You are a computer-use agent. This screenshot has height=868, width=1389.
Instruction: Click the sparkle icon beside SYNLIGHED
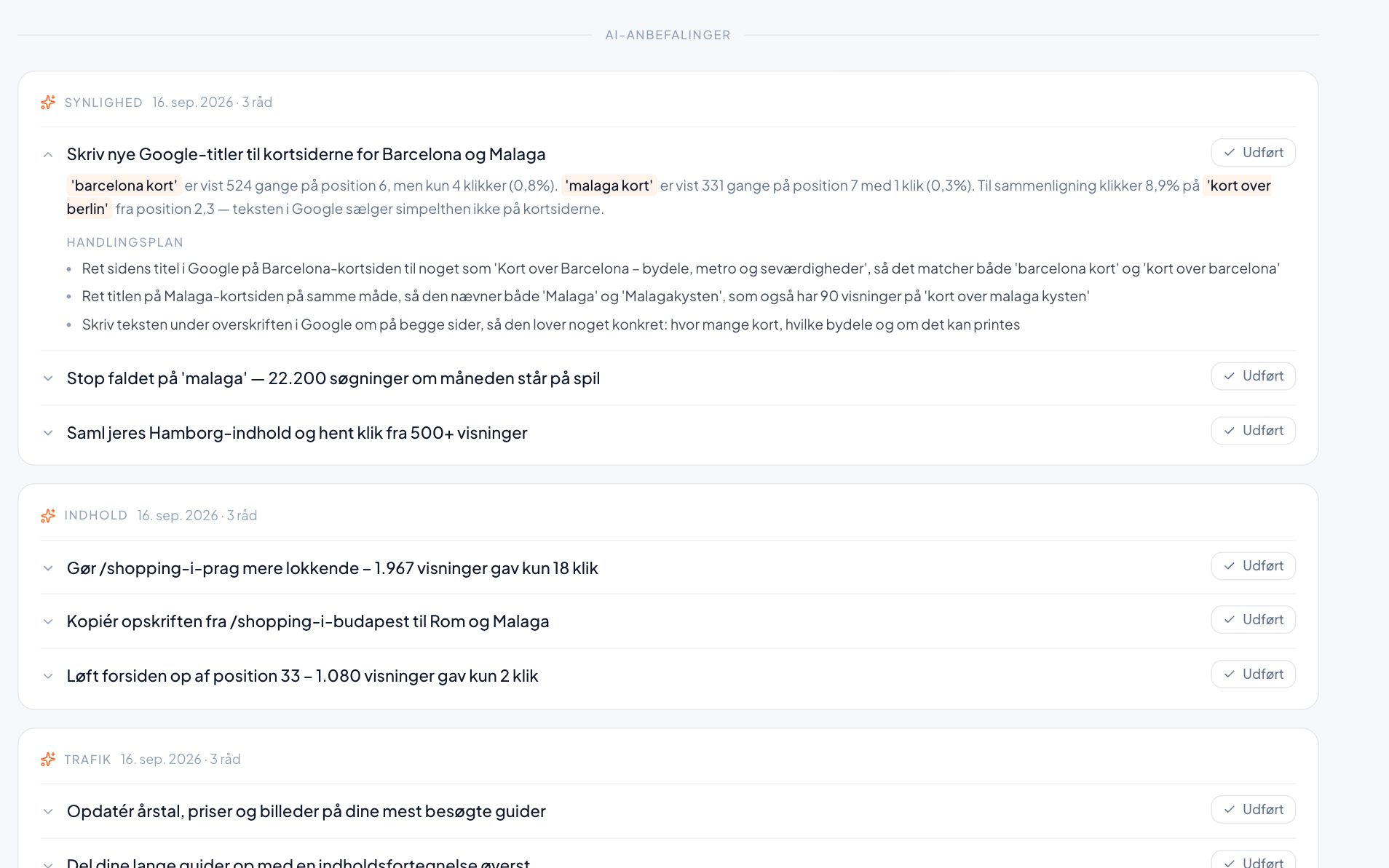[x=48, y=103]
